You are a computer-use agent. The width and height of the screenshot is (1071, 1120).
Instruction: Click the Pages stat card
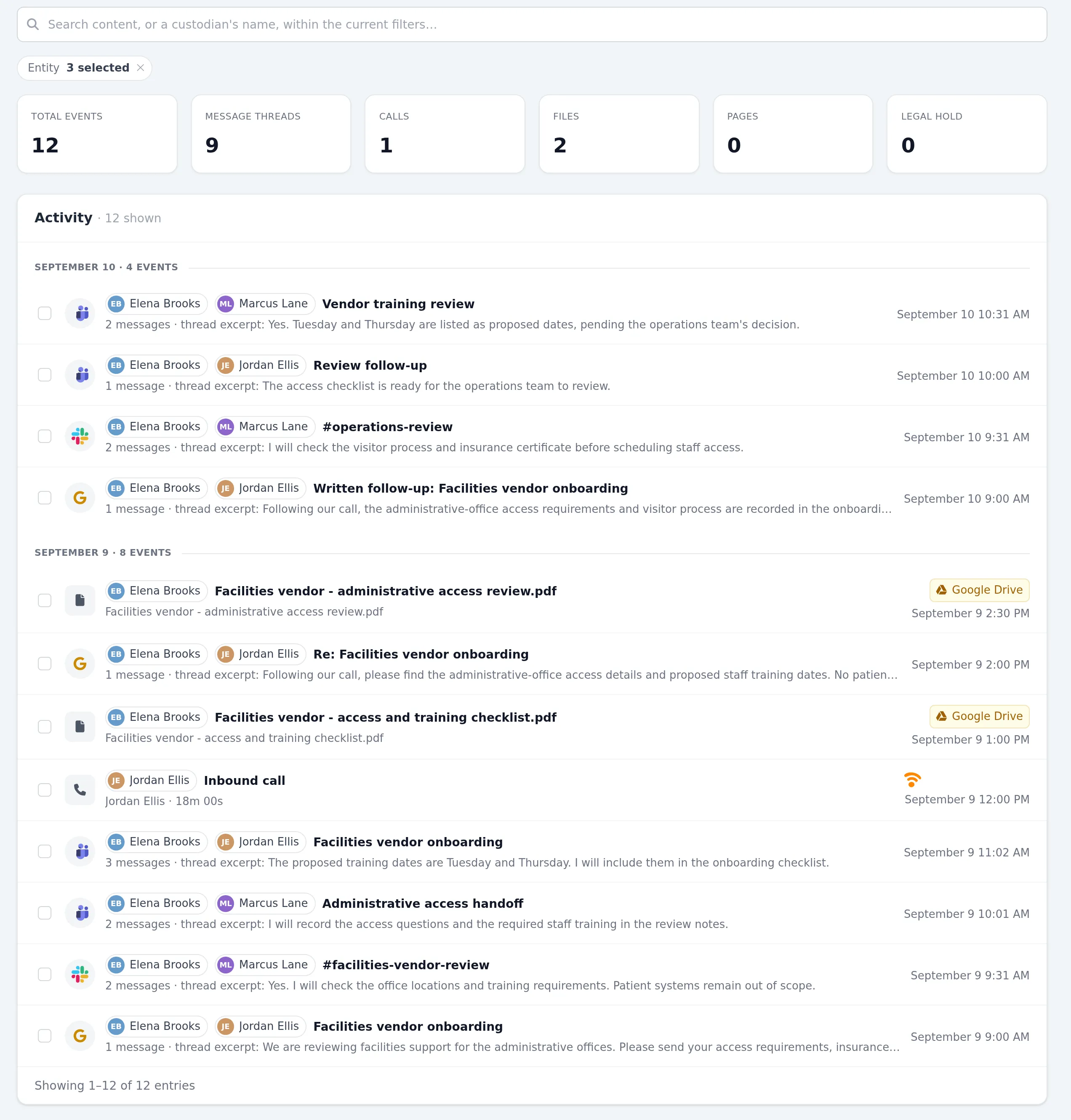(x=793, y=134)
